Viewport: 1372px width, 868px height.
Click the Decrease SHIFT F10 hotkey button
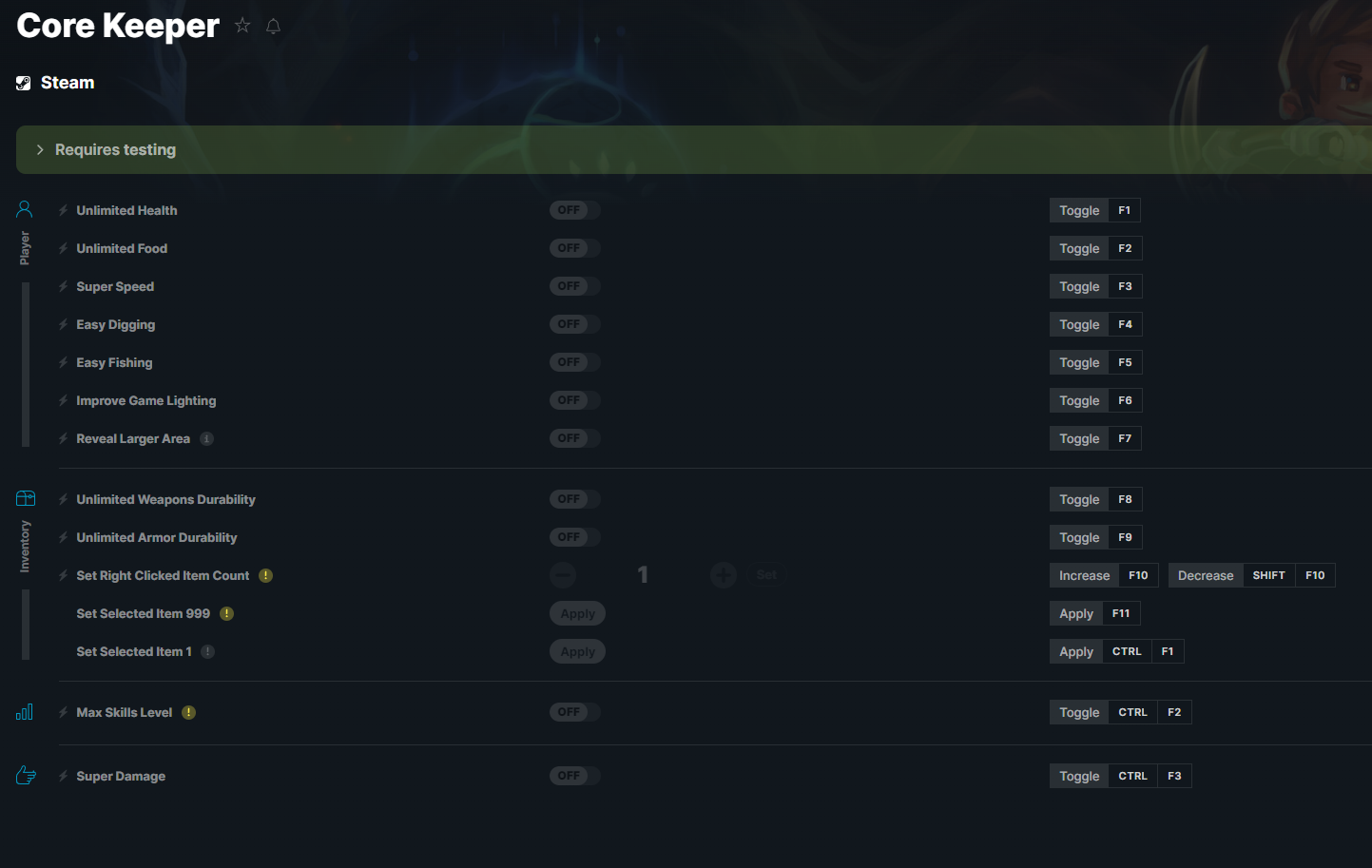coord(1251,575)
